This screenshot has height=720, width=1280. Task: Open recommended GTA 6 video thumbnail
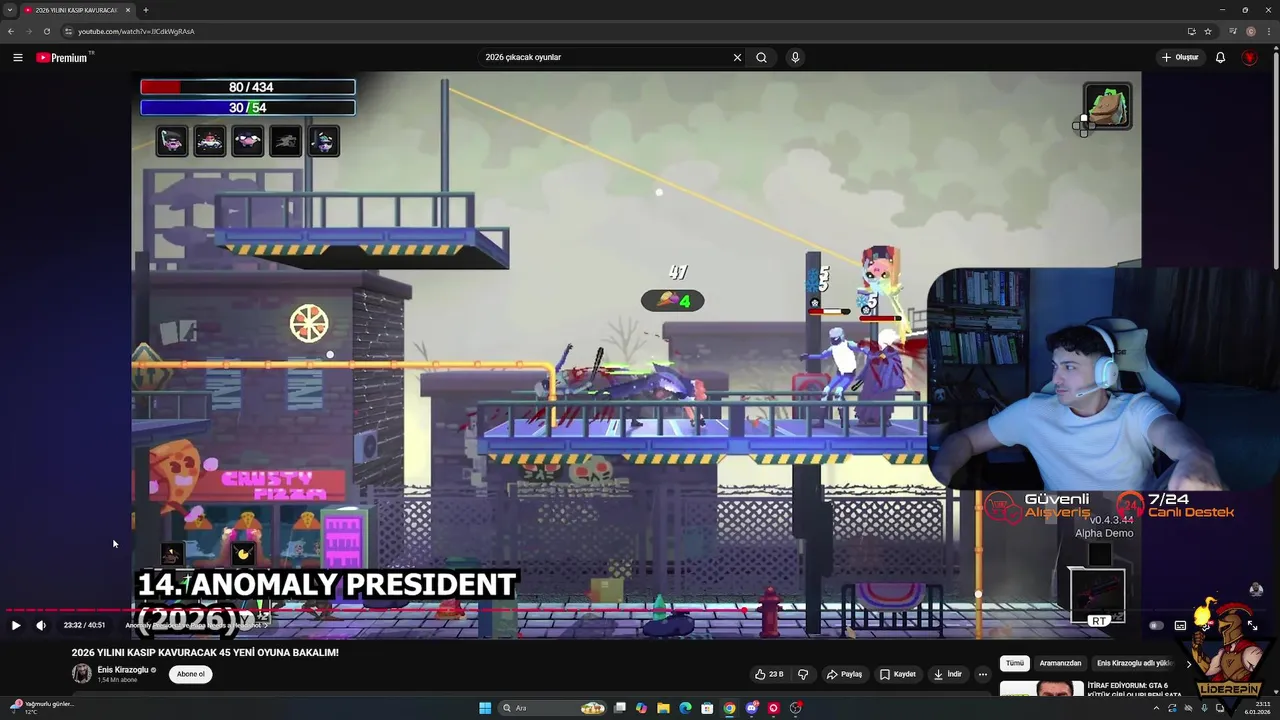coord(1042,690)
